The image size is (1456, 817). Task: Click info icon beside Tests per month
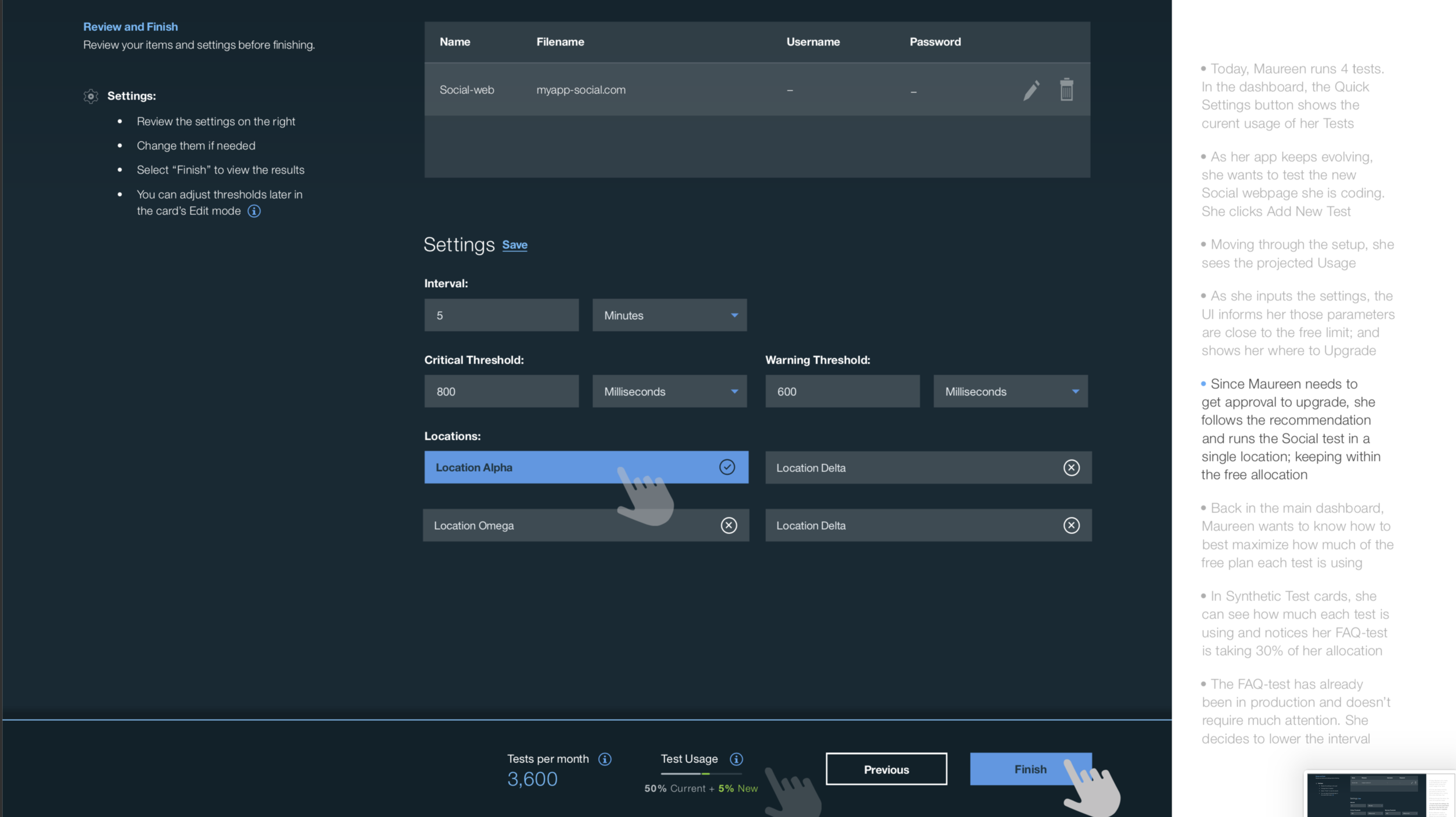(x=605, y=759)
